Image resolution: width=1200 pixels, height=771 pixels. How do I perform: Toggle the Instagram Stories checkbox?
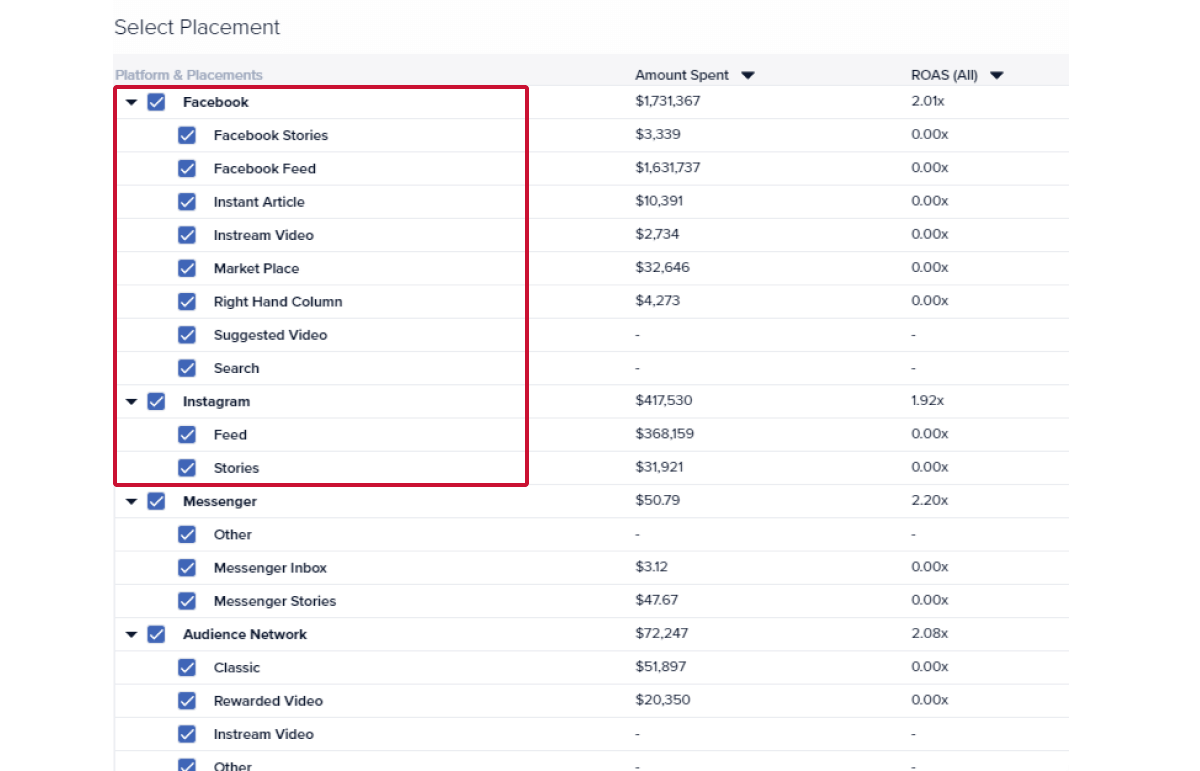pos(187,468)
